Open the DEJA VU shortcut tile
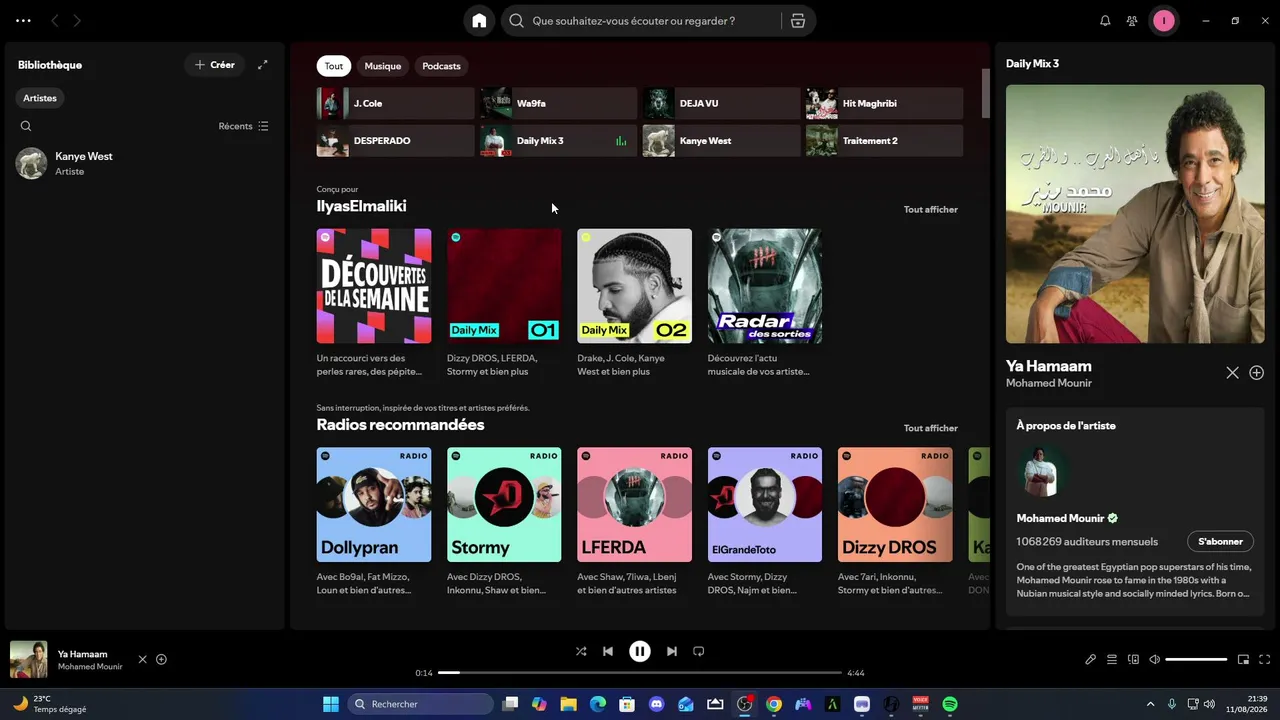Viewport: 1280px width, 720px height. click(x=722, y=103)
